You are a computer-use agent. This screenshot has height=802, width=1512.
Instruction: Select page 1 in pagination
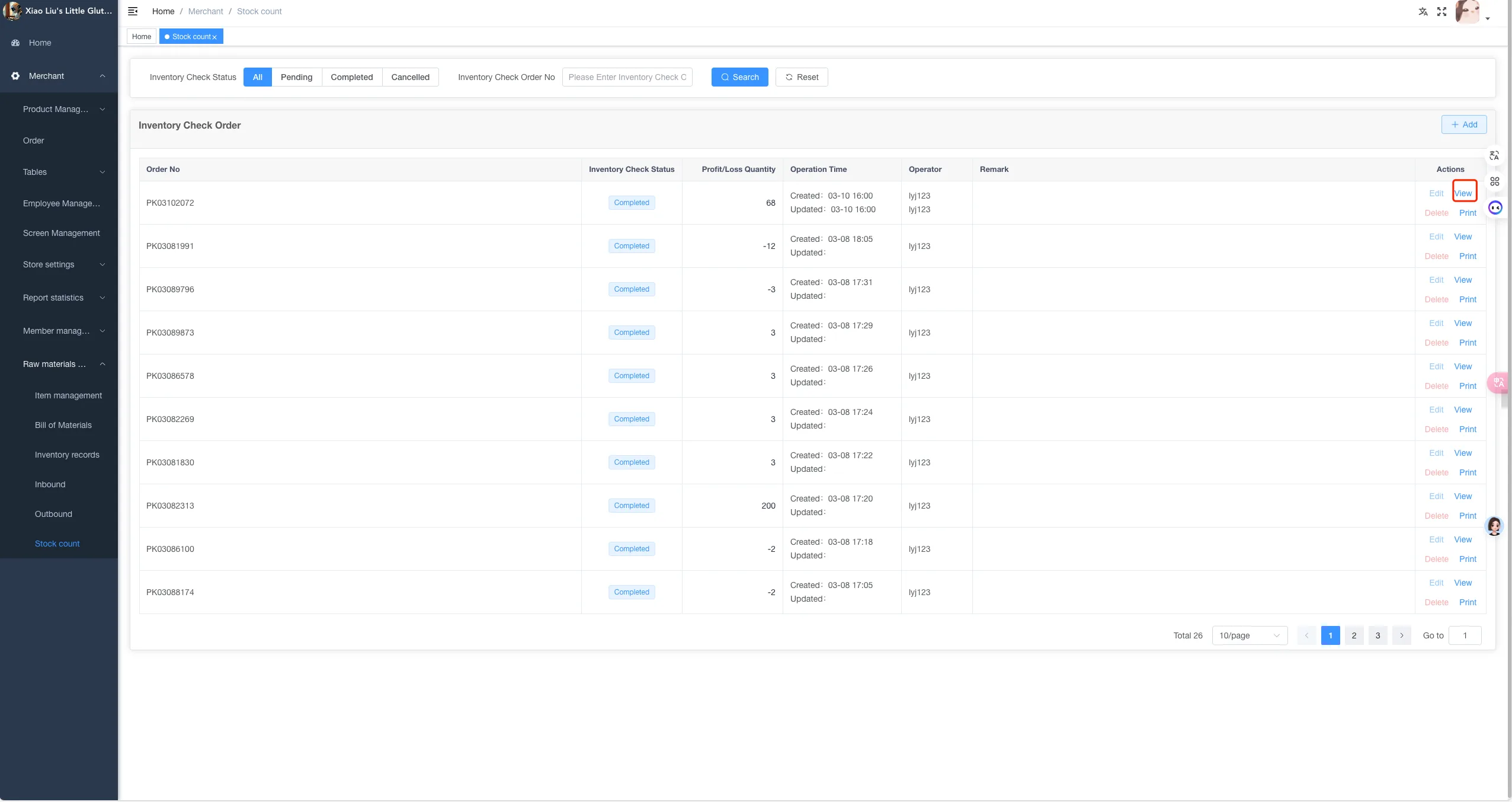pos(1330,635)
